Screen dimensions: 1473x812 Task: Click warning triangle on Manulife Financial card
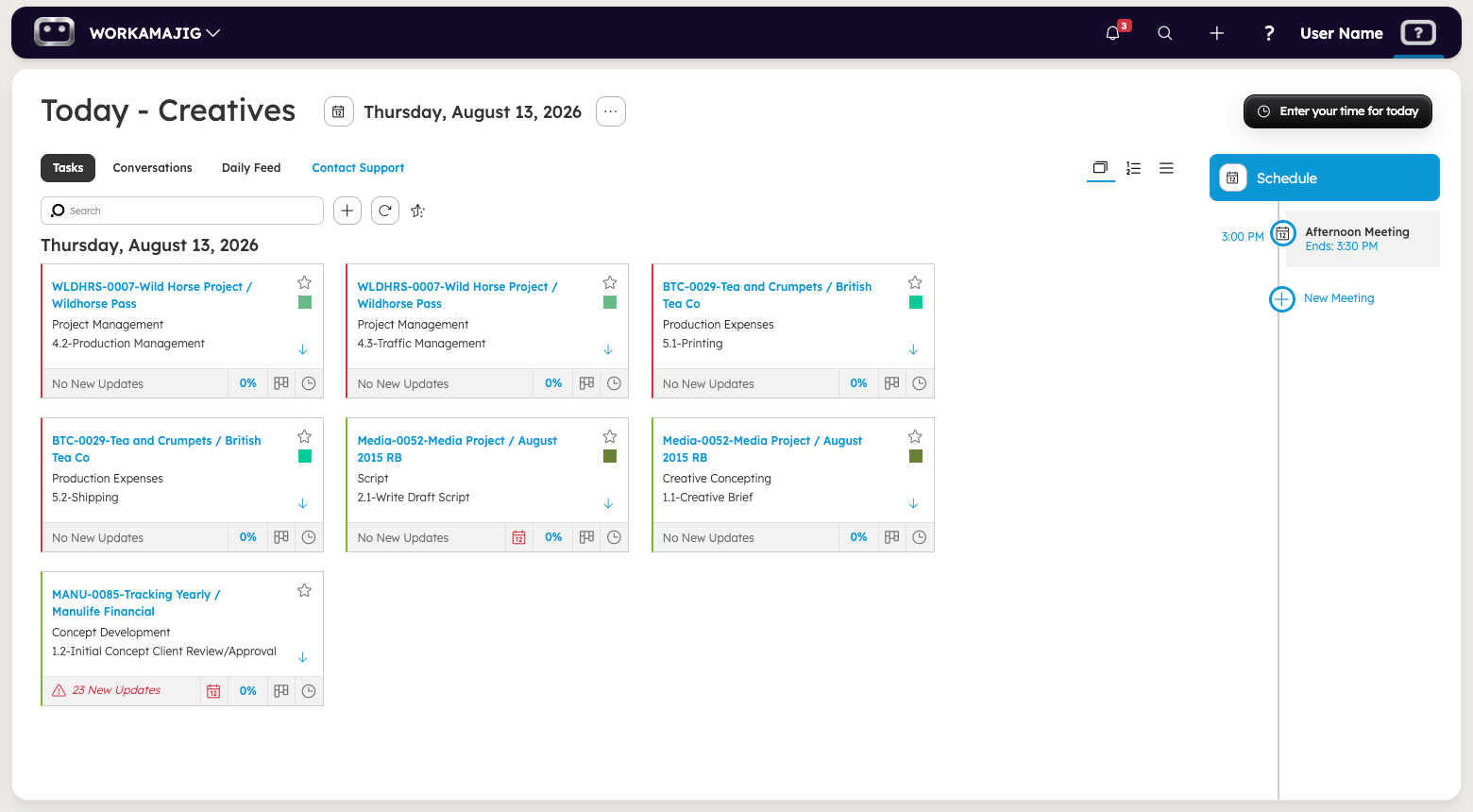click(x=59, y=690)
